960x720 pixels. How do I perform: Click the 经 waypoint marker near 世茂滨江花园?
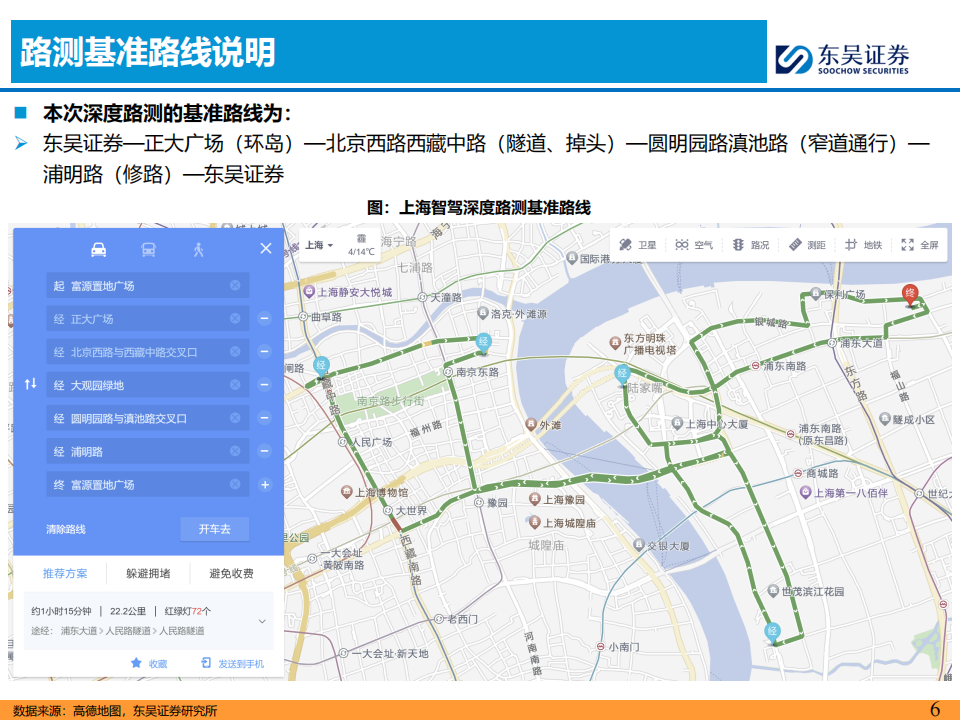[773, 632]
